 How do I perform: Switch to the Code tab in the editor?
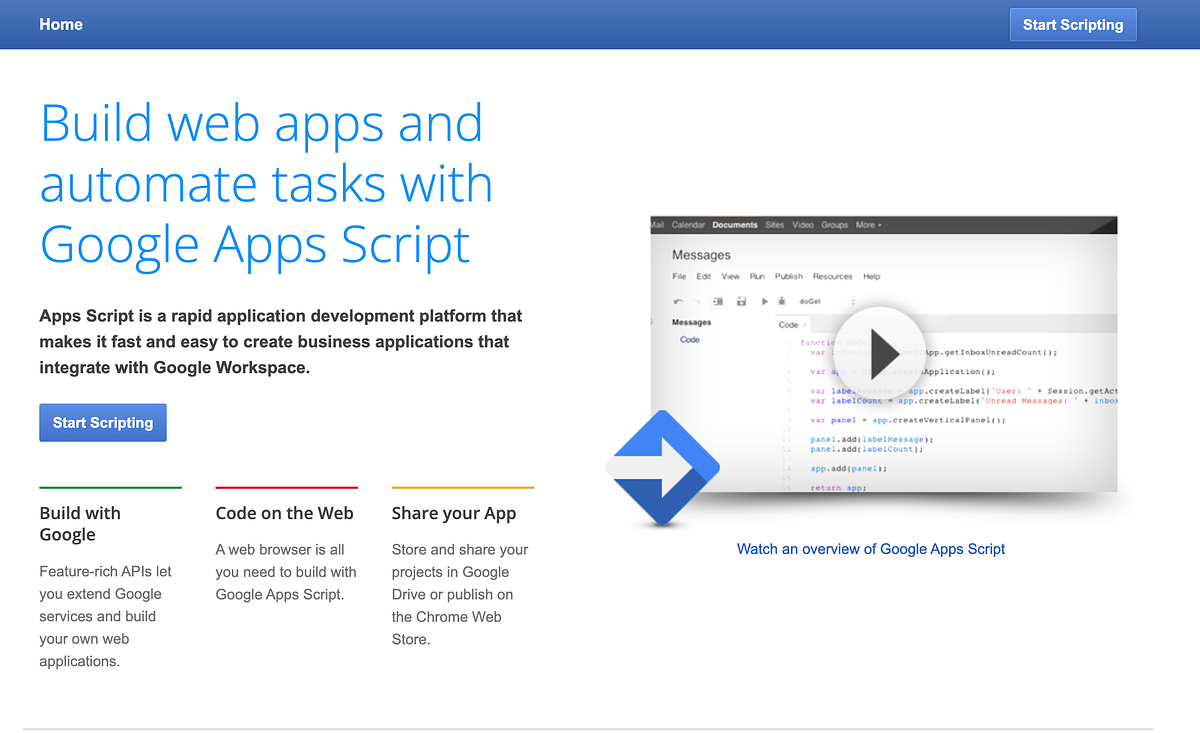click(787, 324)
